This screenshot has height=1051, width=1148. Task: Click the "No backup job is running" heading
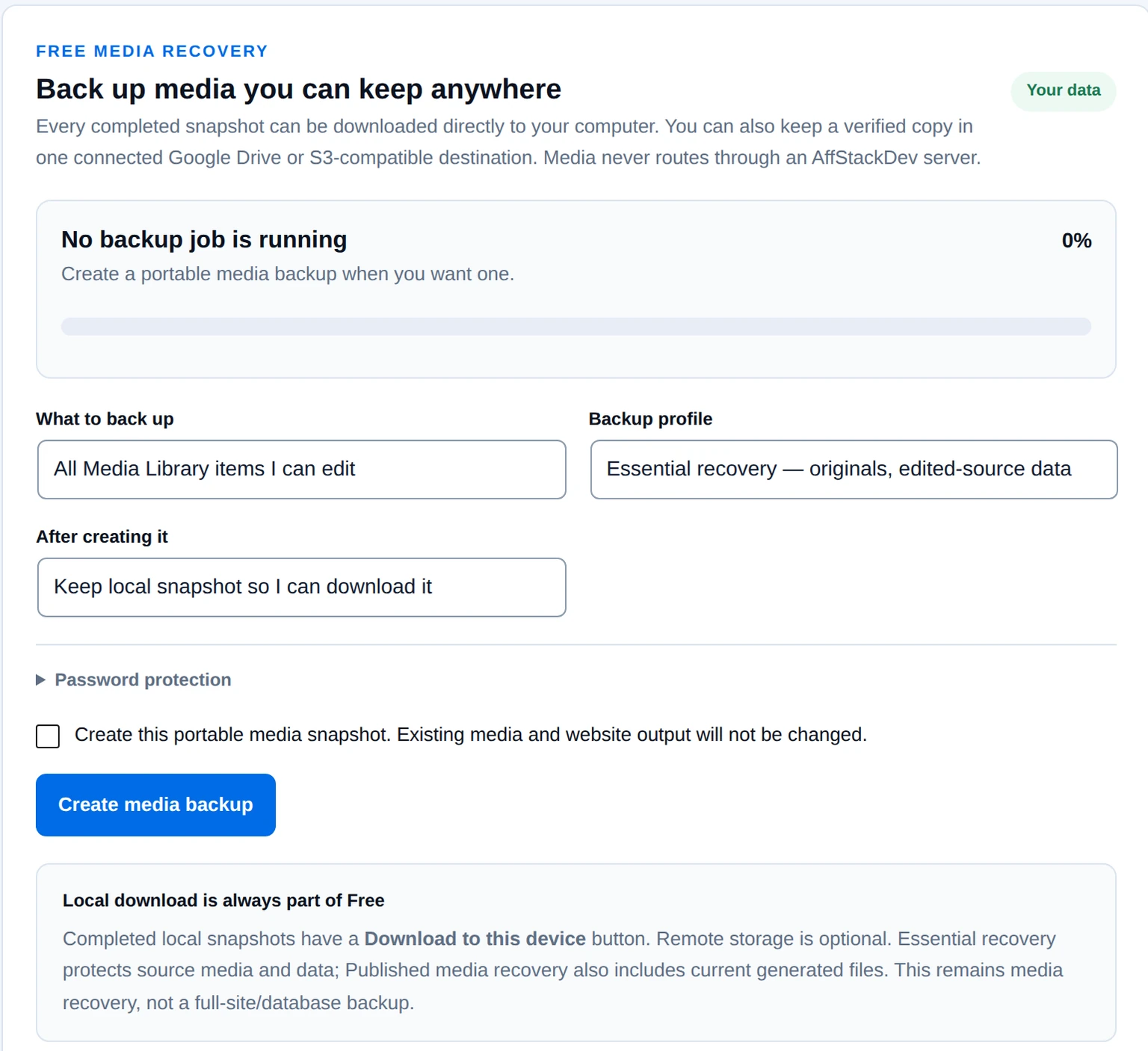point(204,239)
